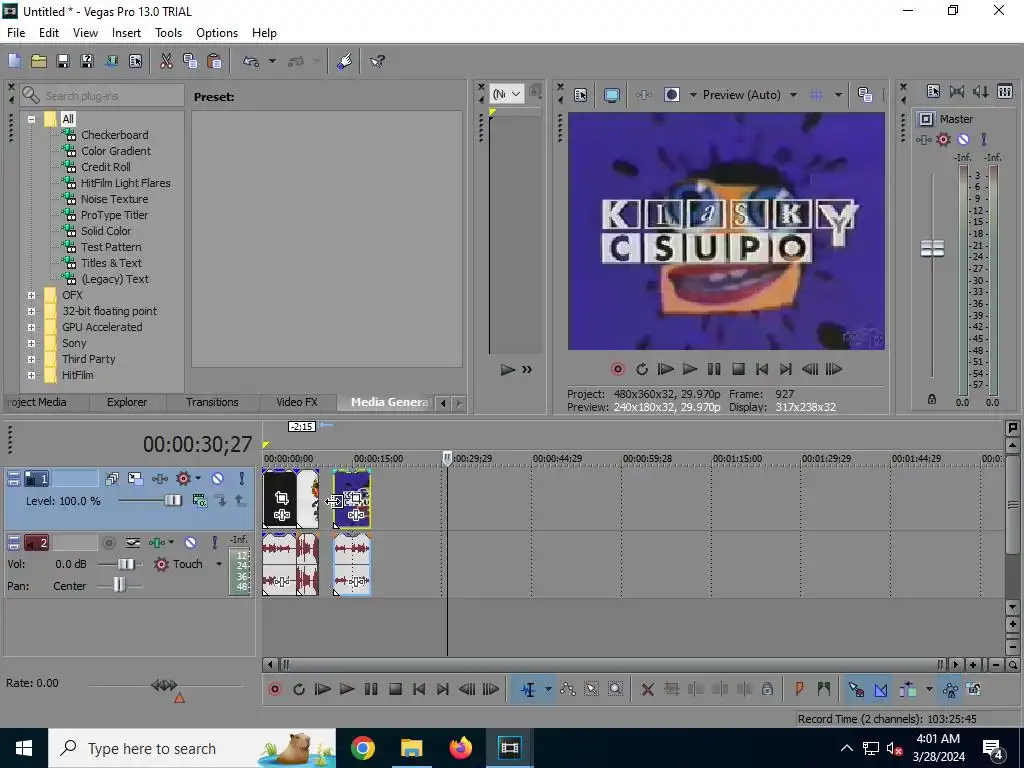Switch to the Explorer tab
Screen dimensions: 1024x768
point(127,402)
